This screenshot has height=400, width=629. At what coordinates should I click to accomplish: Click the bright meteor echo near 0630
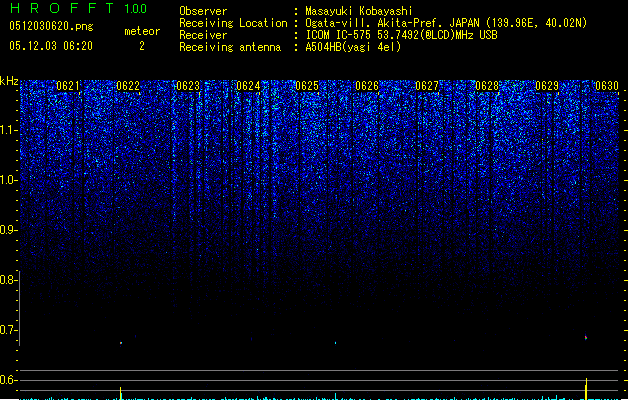point(586,337)
